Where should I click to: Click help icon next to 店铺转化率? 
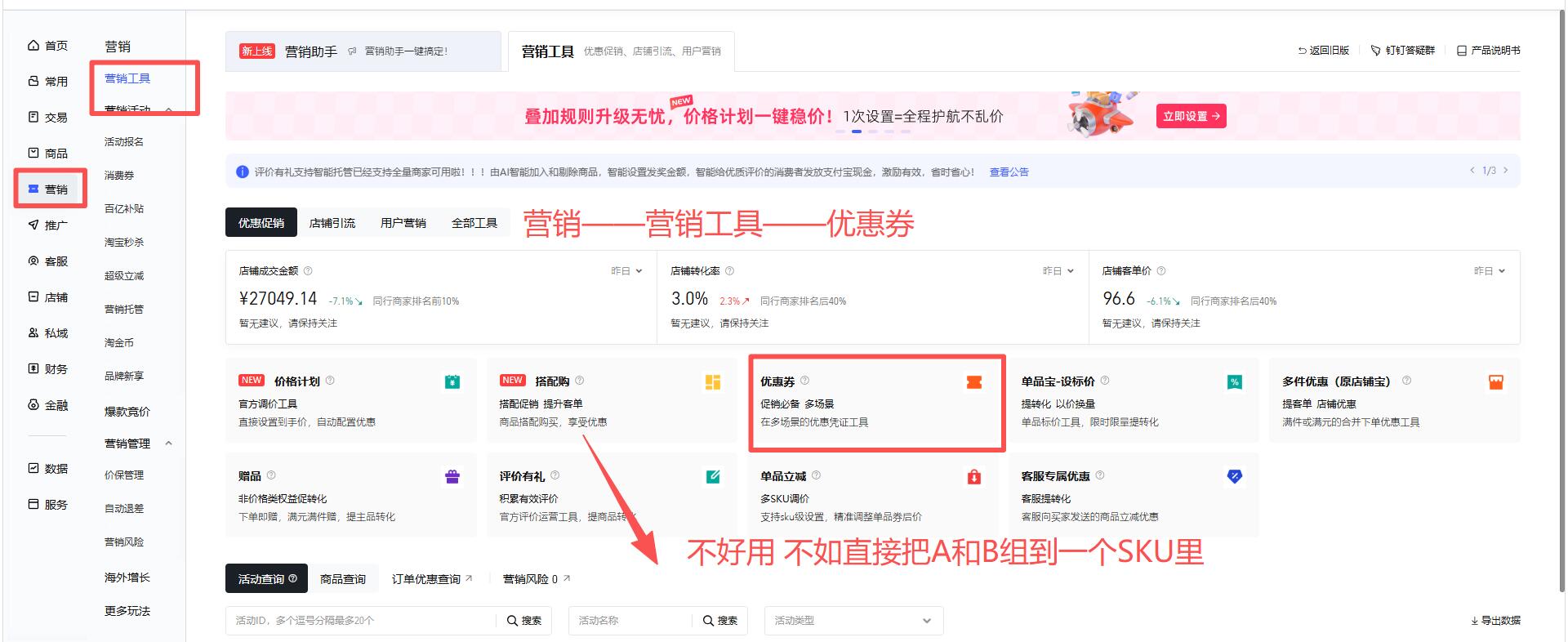click(x=730, y=271)
